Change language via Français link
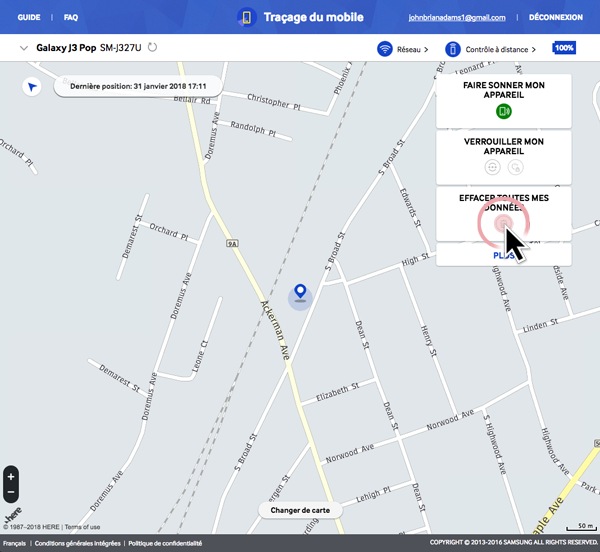The height and width of the screenshot is (552, 600). click(x=14, y=543)
